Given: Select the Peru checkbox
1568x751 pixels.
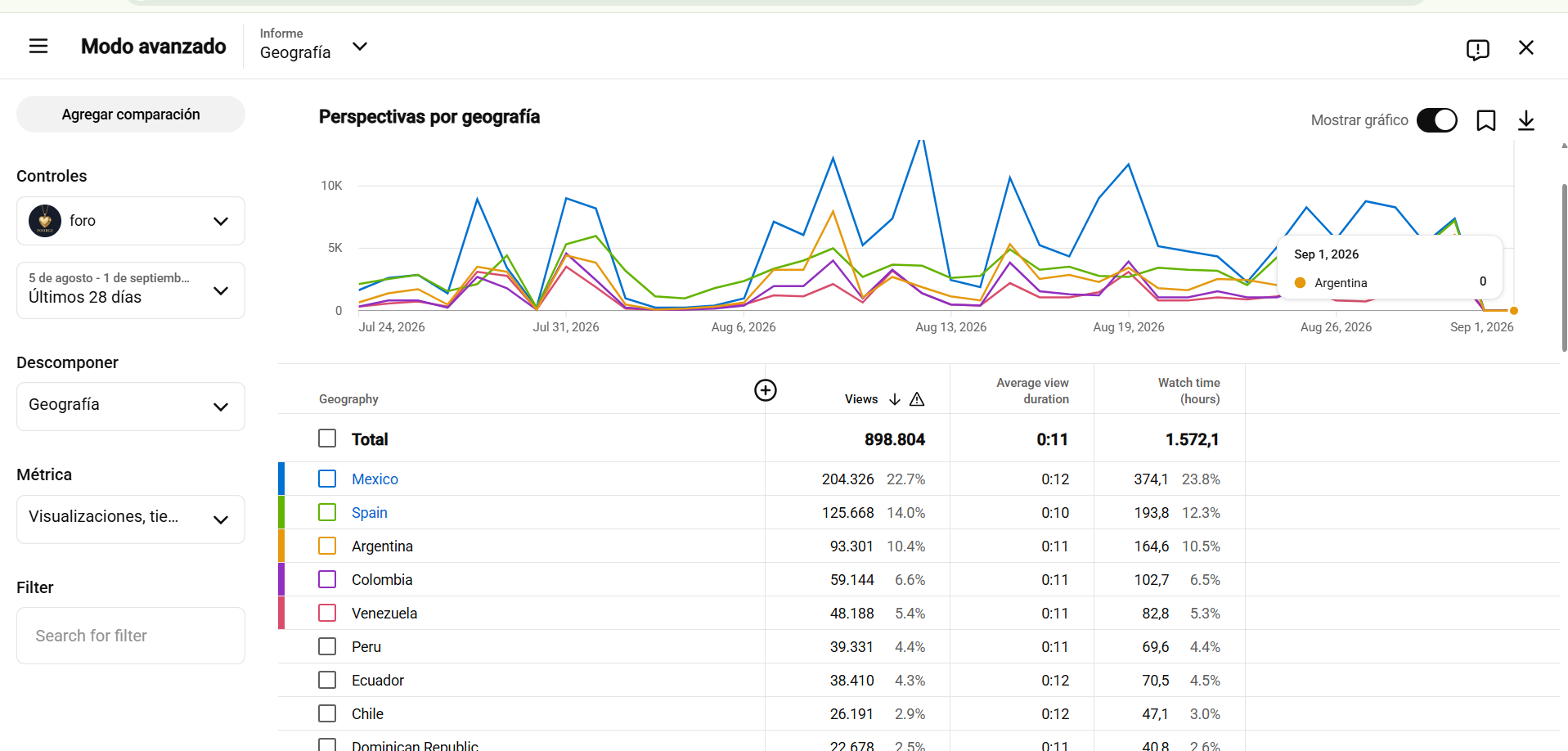Looking at the screenshot, I should pos(327,646).
